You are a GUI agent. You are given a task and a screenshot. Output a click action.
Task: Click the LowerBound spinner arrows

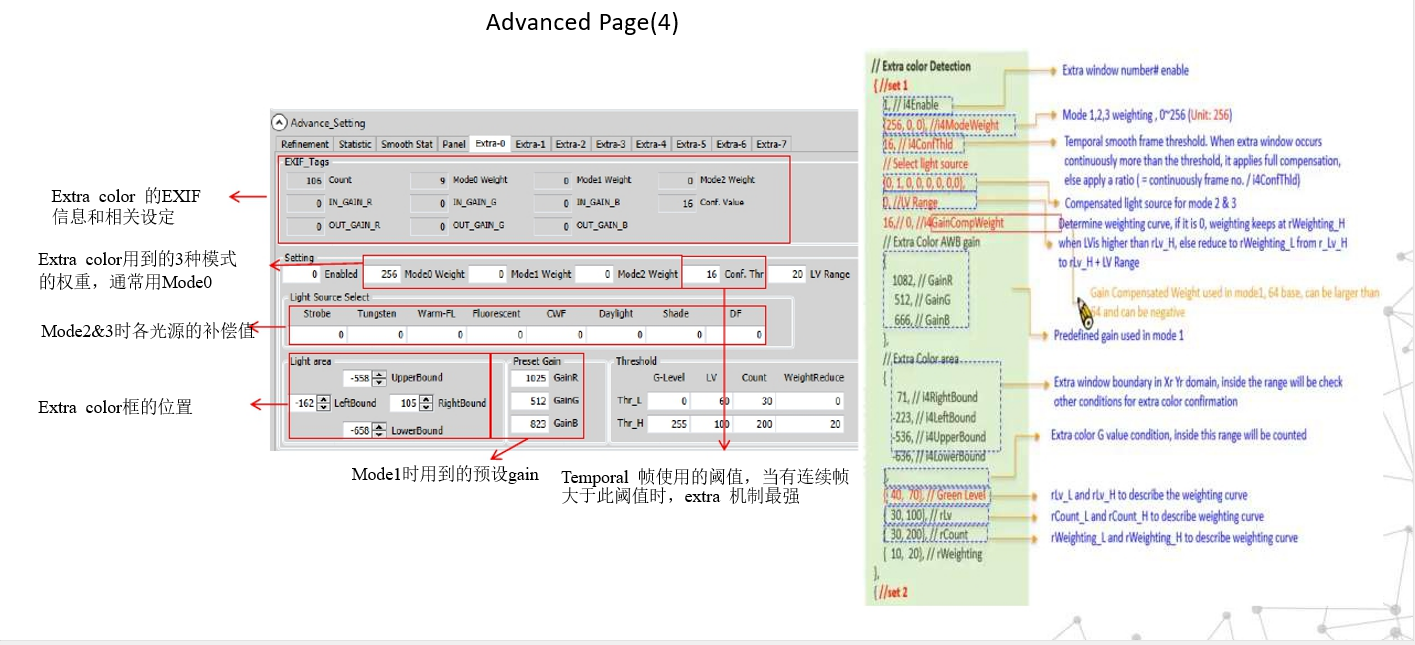coord(379,431)
